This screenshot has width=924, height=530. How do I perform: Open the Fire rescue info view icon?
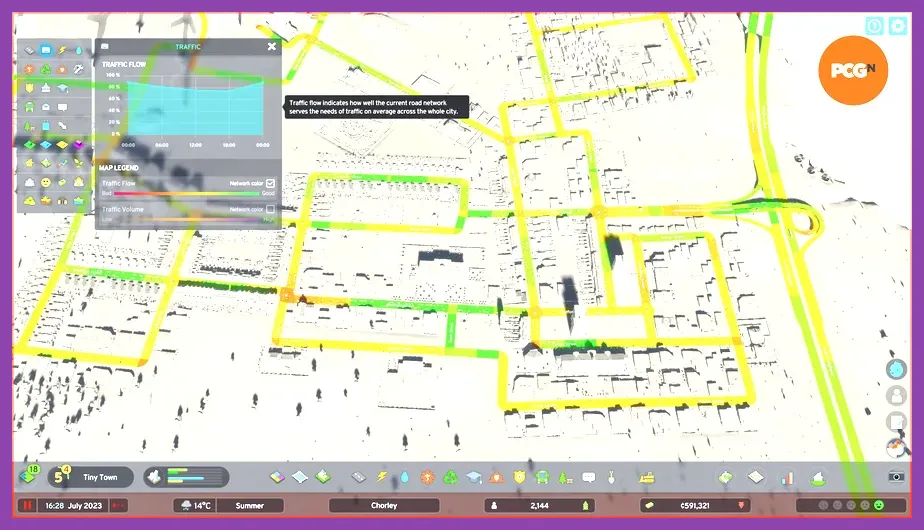tap(62, 69)
